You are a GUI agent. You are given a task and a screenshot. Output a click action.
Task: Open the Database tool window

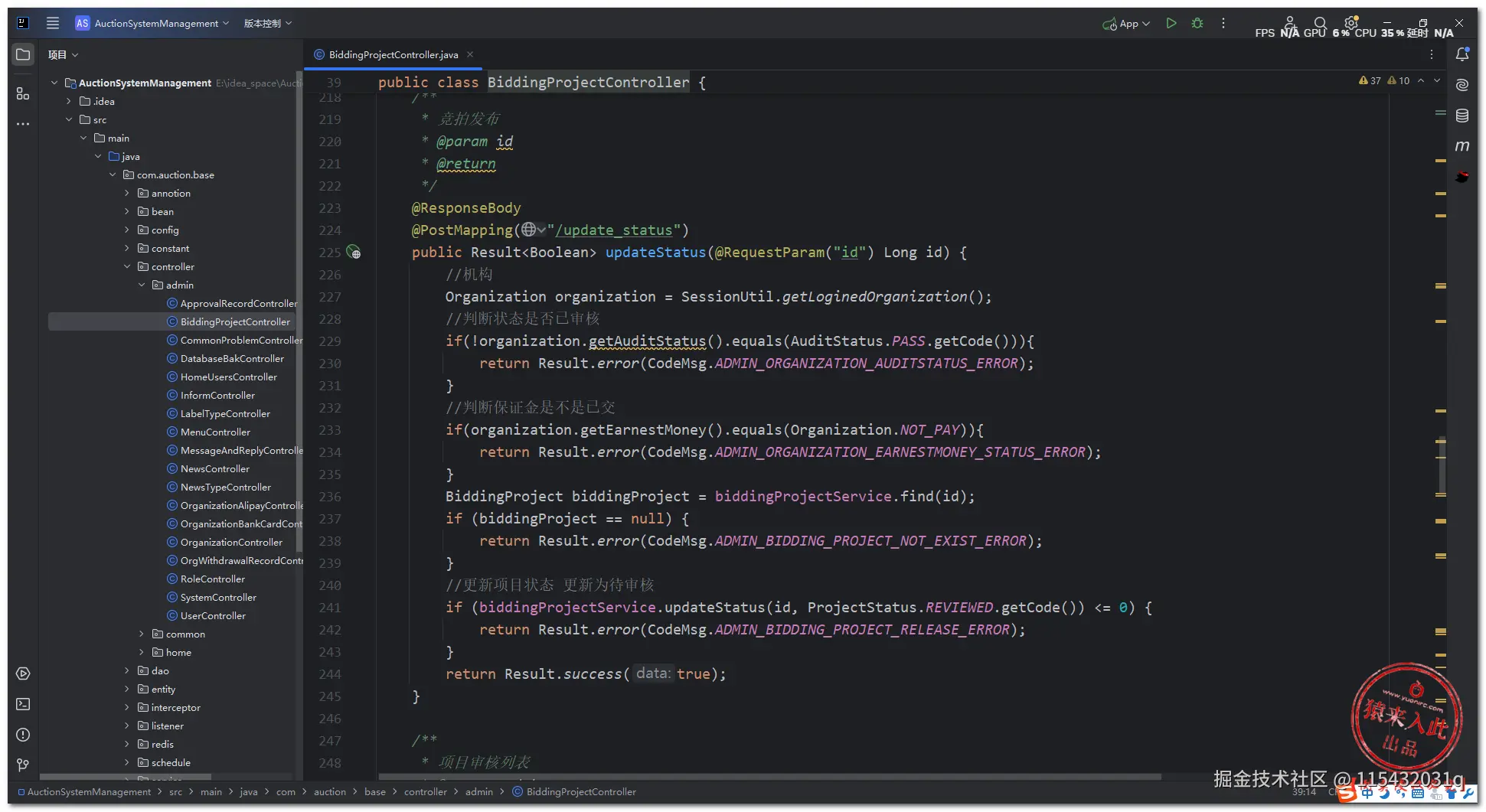click(1462, 116)
